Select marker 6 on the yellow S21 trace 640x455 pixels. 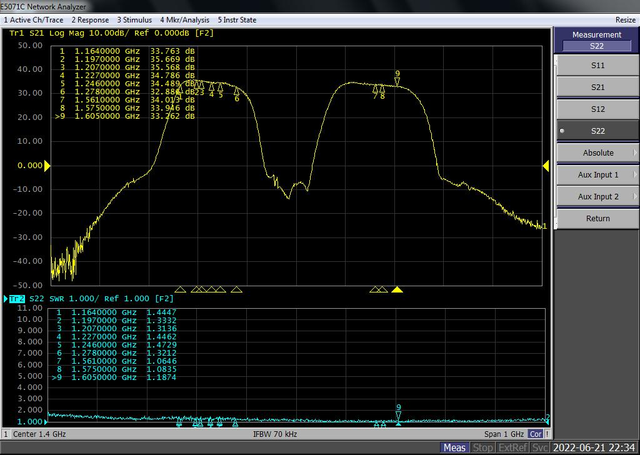tap(237, 92)
